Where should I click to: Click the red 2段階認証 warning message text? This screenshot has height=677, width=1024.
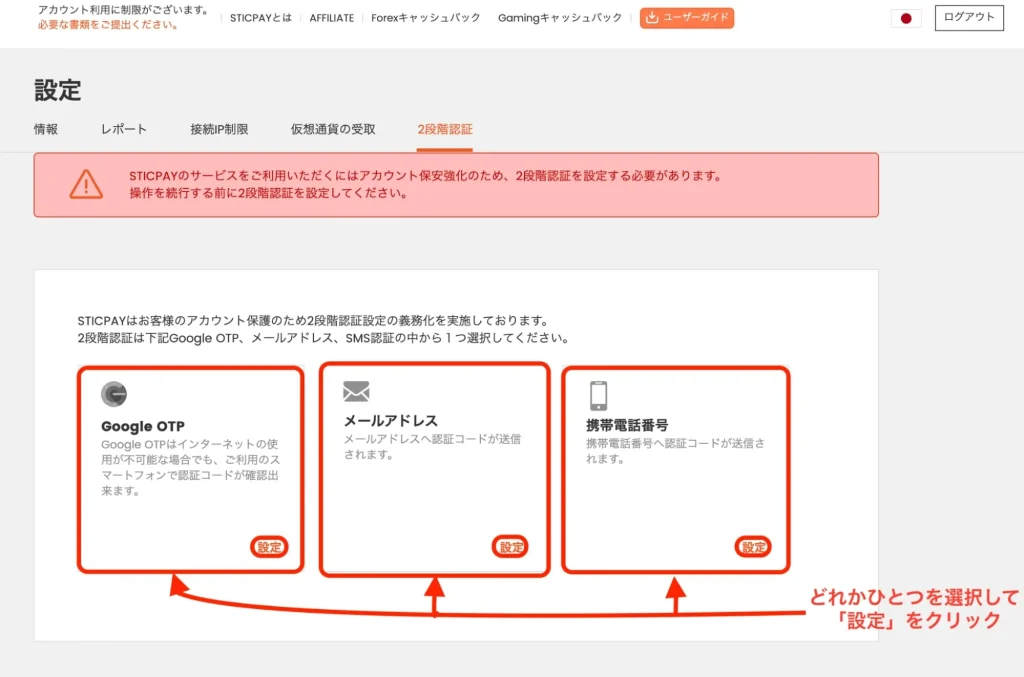[424, 184]
